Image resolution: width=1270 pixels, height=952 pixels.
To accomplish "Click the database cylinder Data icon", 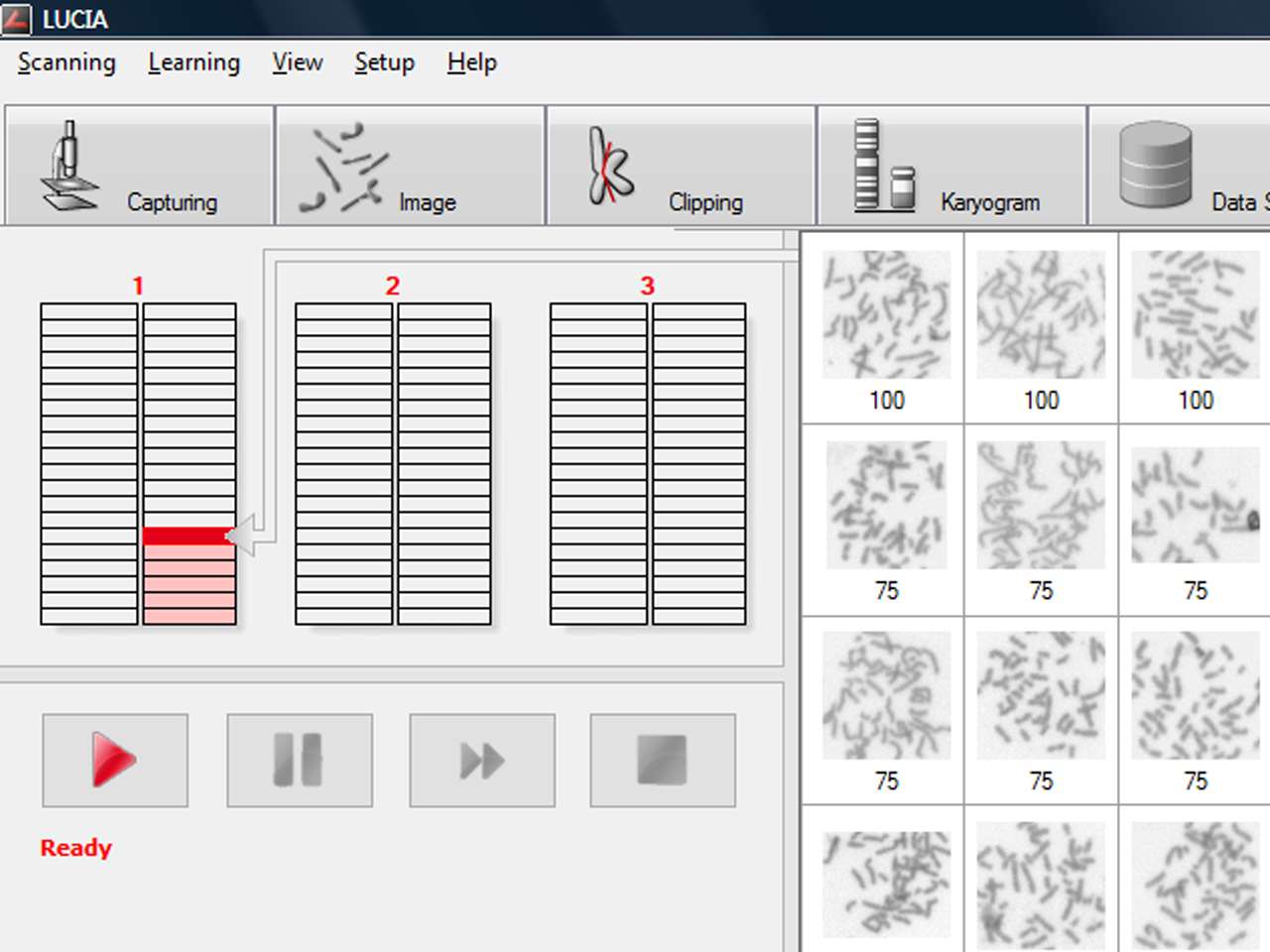I will point(1155,165).
